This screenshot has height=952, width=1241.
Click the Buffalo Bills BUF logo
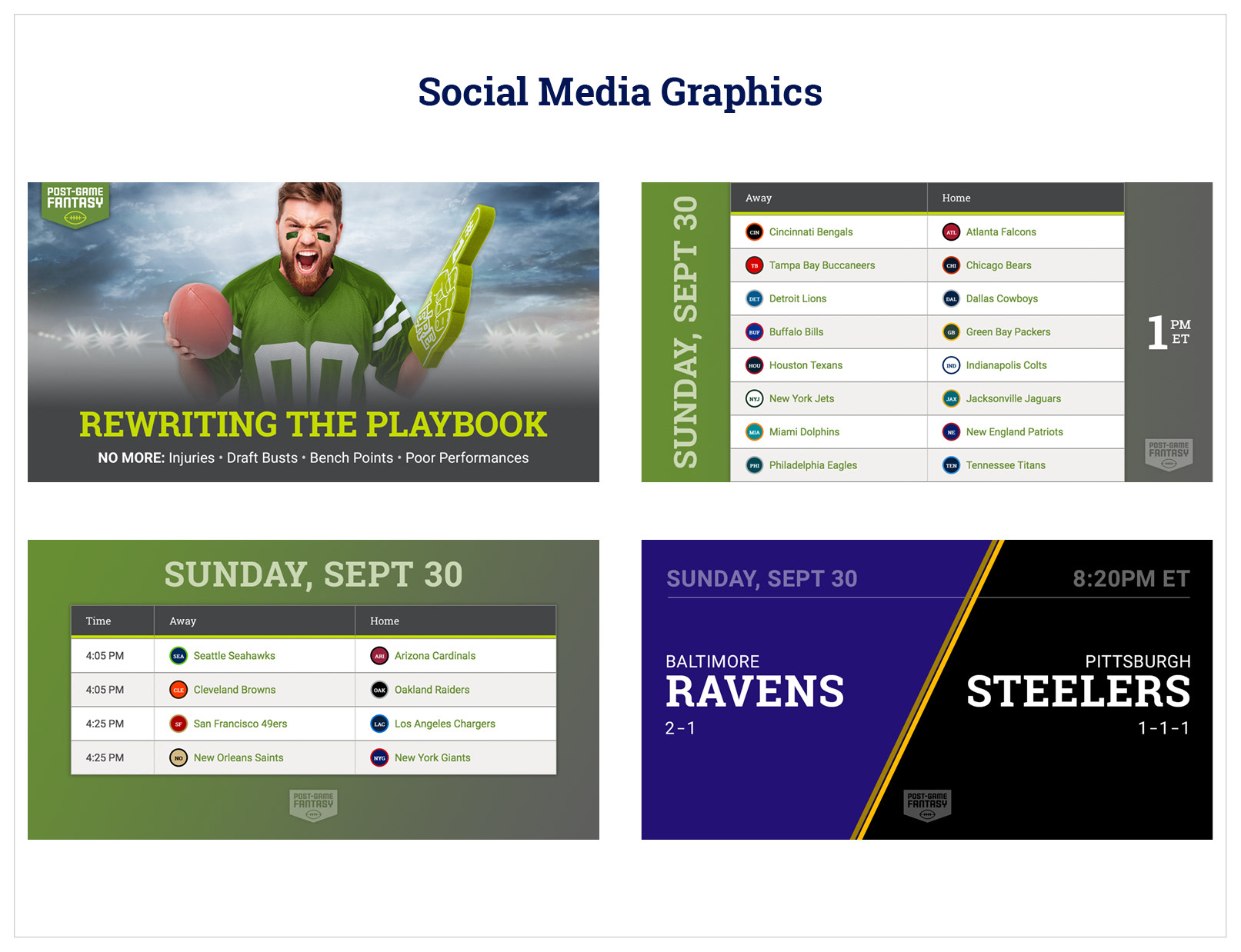pos(754,332)
